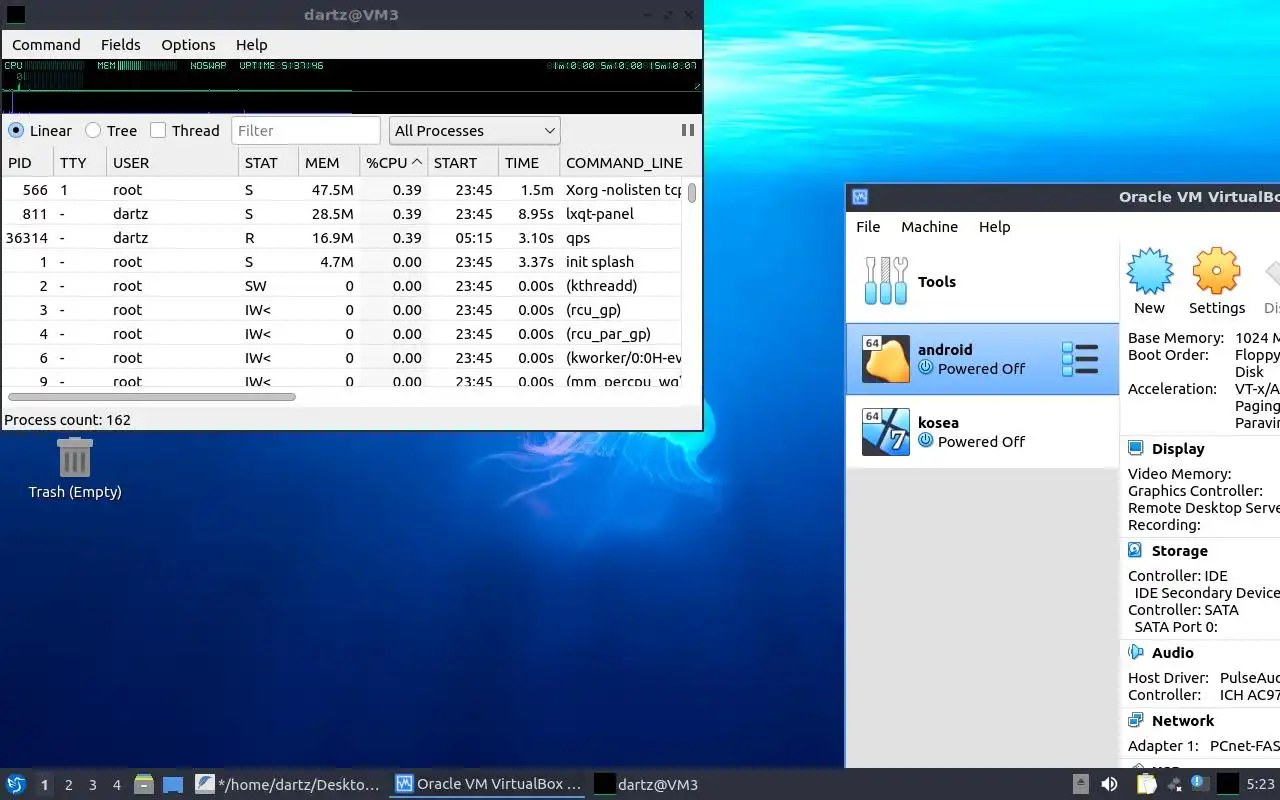Image resolution: width=1280 pixels, height=800 pixels.
Task: Sort by %CPU column header
Action: pos(394,162)
